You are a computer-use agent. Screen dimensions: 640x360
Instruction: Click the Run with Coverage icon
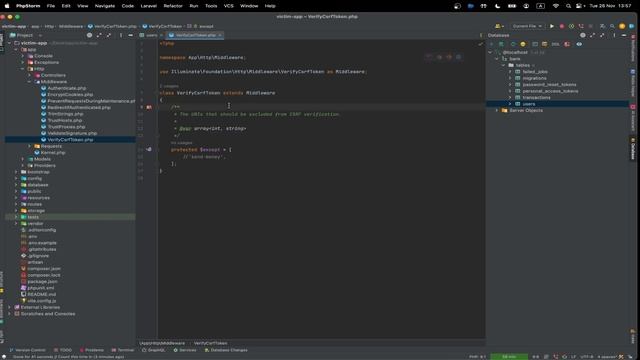[x=571, y=26]
